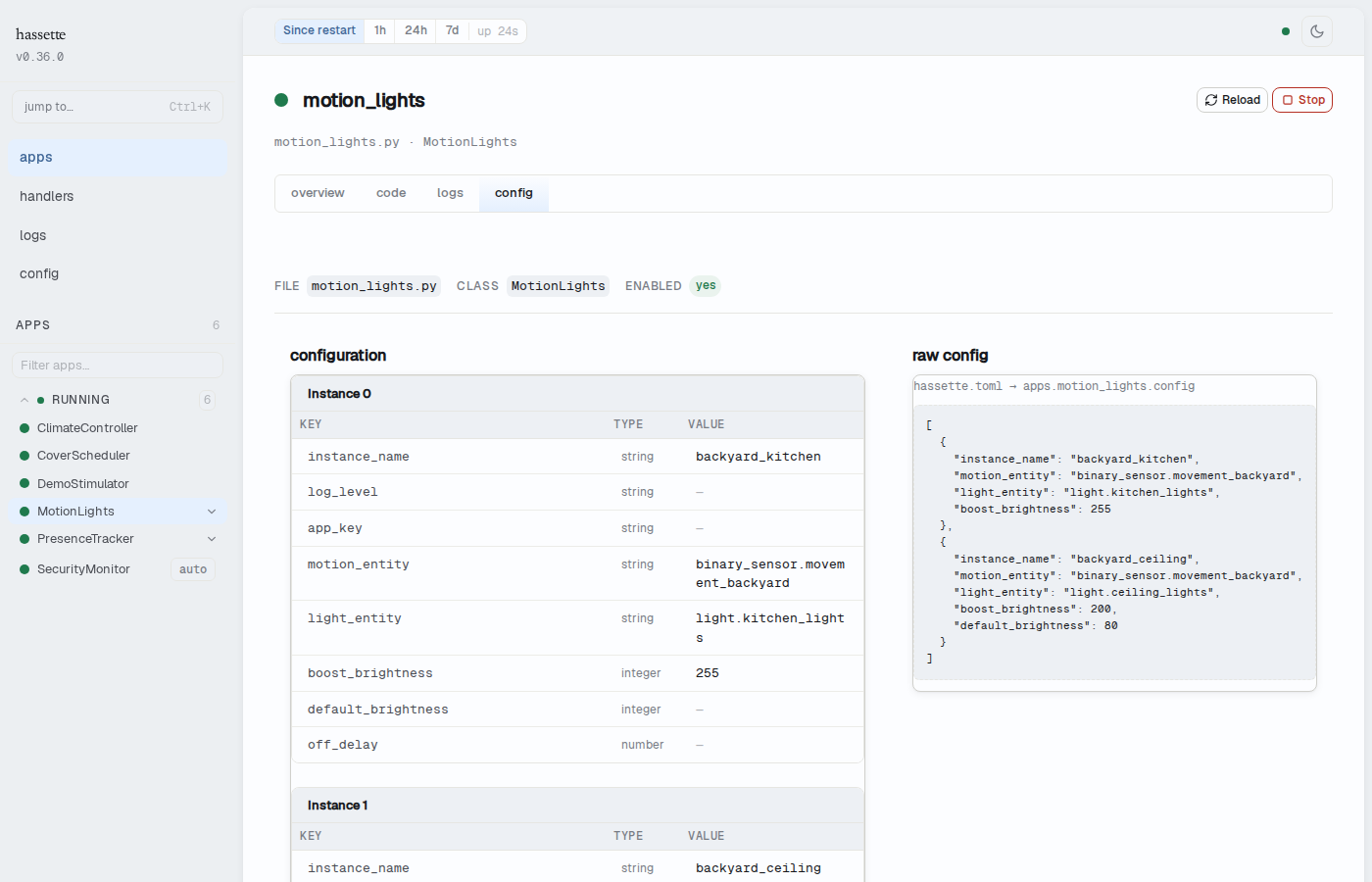Open PresenceTracker in the apps list
This screenshot has width=1372, height=882.
tap(85, 539)
